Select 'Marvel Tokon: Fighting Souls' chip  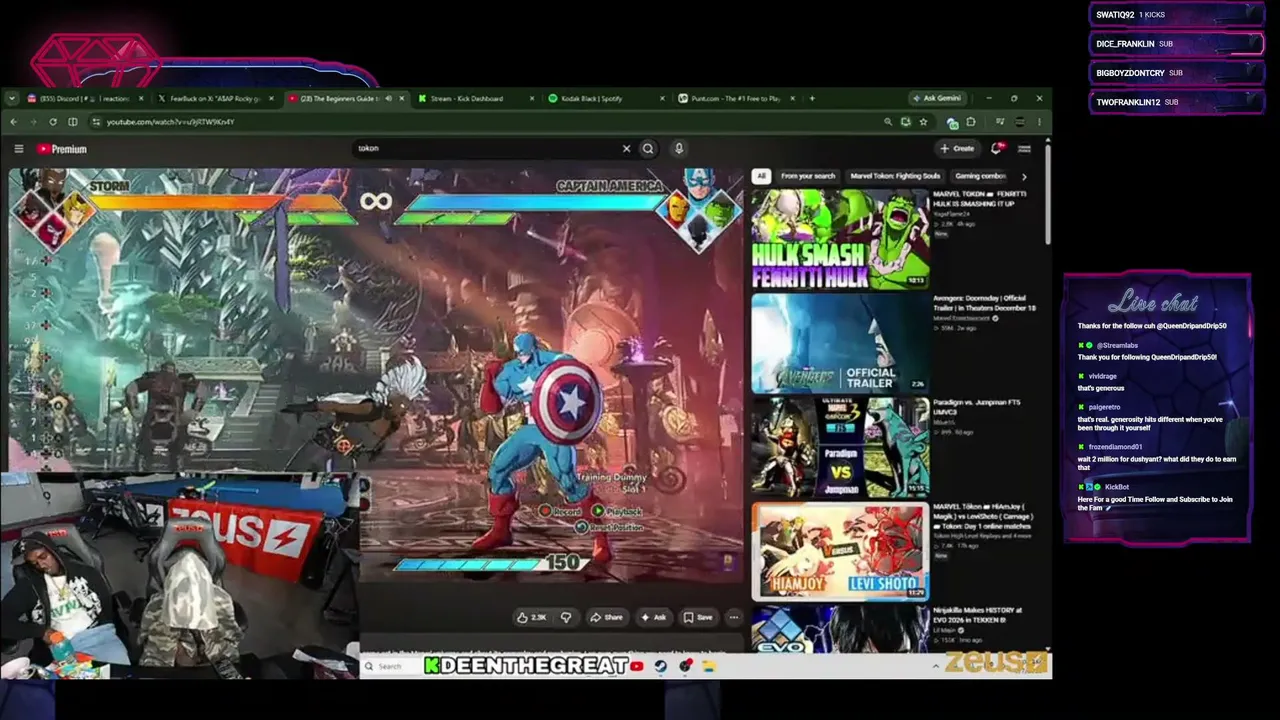[896, 176]
